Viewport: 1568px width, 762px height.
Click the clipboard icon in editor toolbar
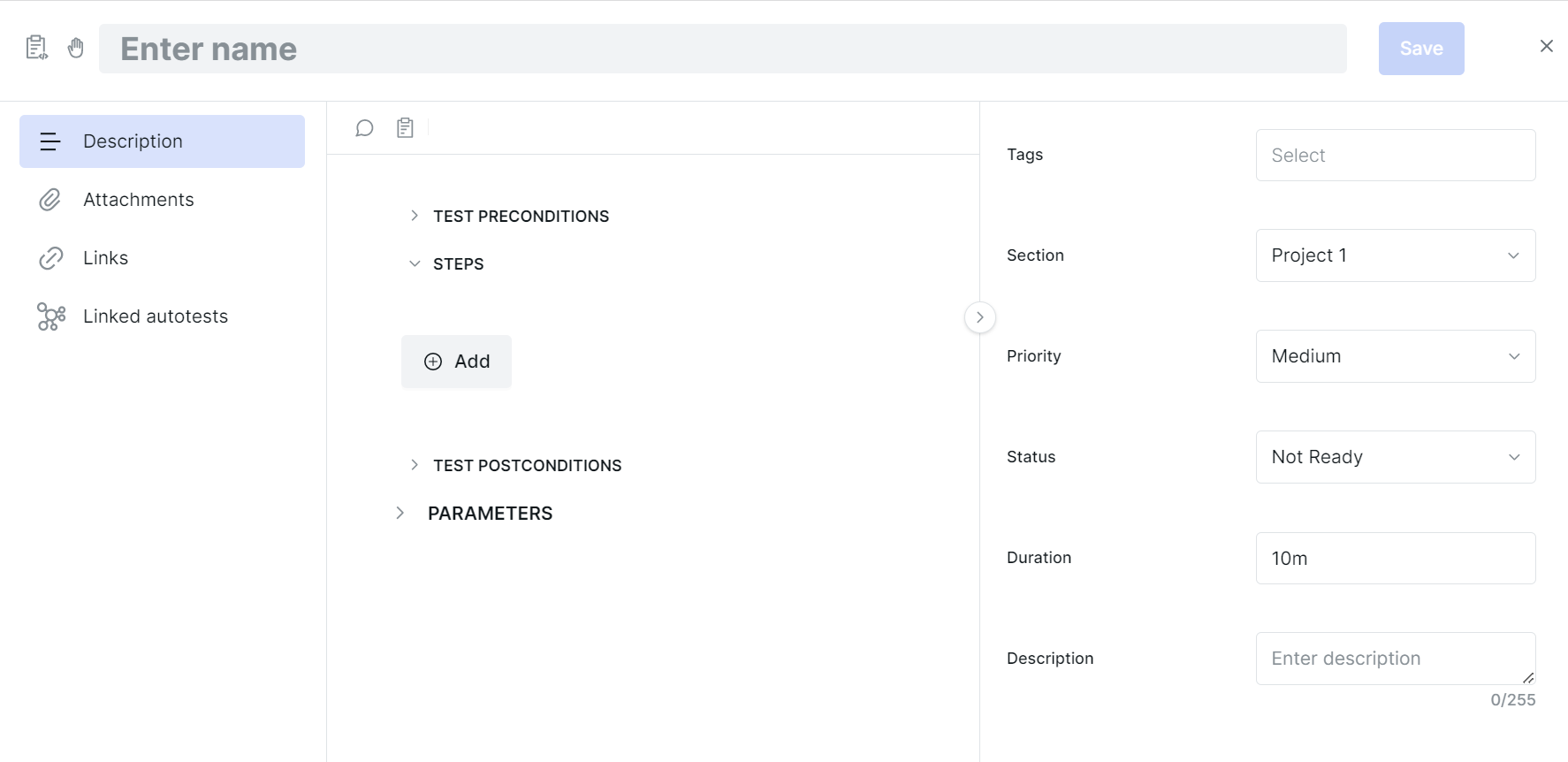405,128
